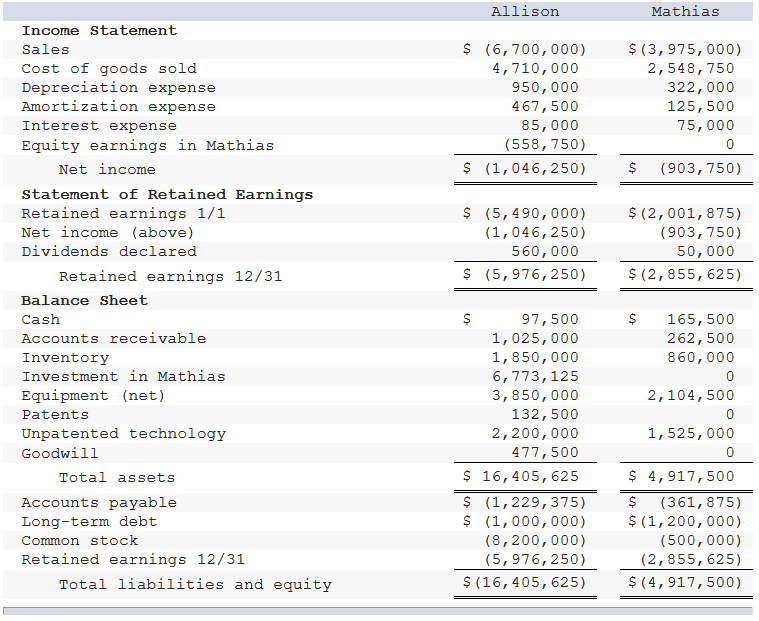
Task: Select the Balance Sheet heading
Action: tap(84, 301)
